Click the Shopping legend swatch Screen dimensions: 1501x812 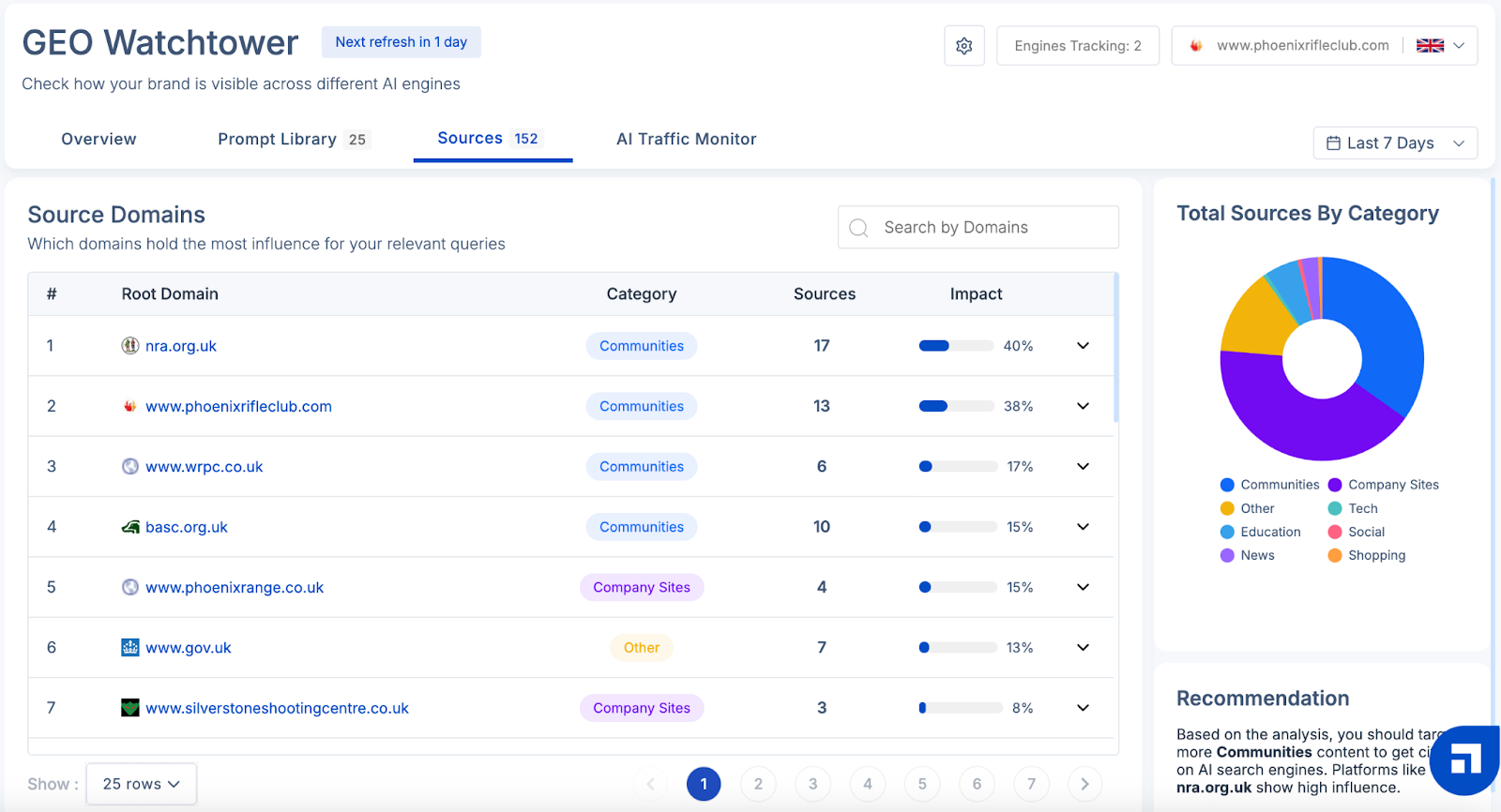[x=1335, y=555]
